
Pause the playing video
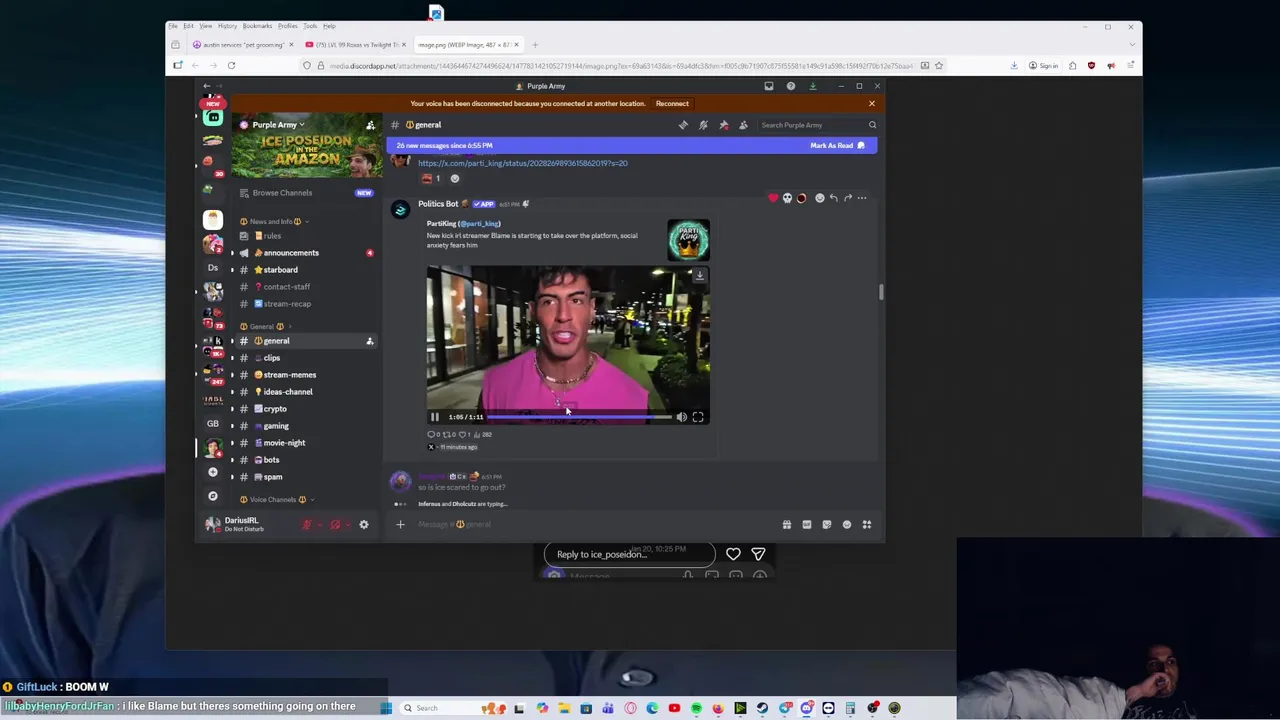435,417
